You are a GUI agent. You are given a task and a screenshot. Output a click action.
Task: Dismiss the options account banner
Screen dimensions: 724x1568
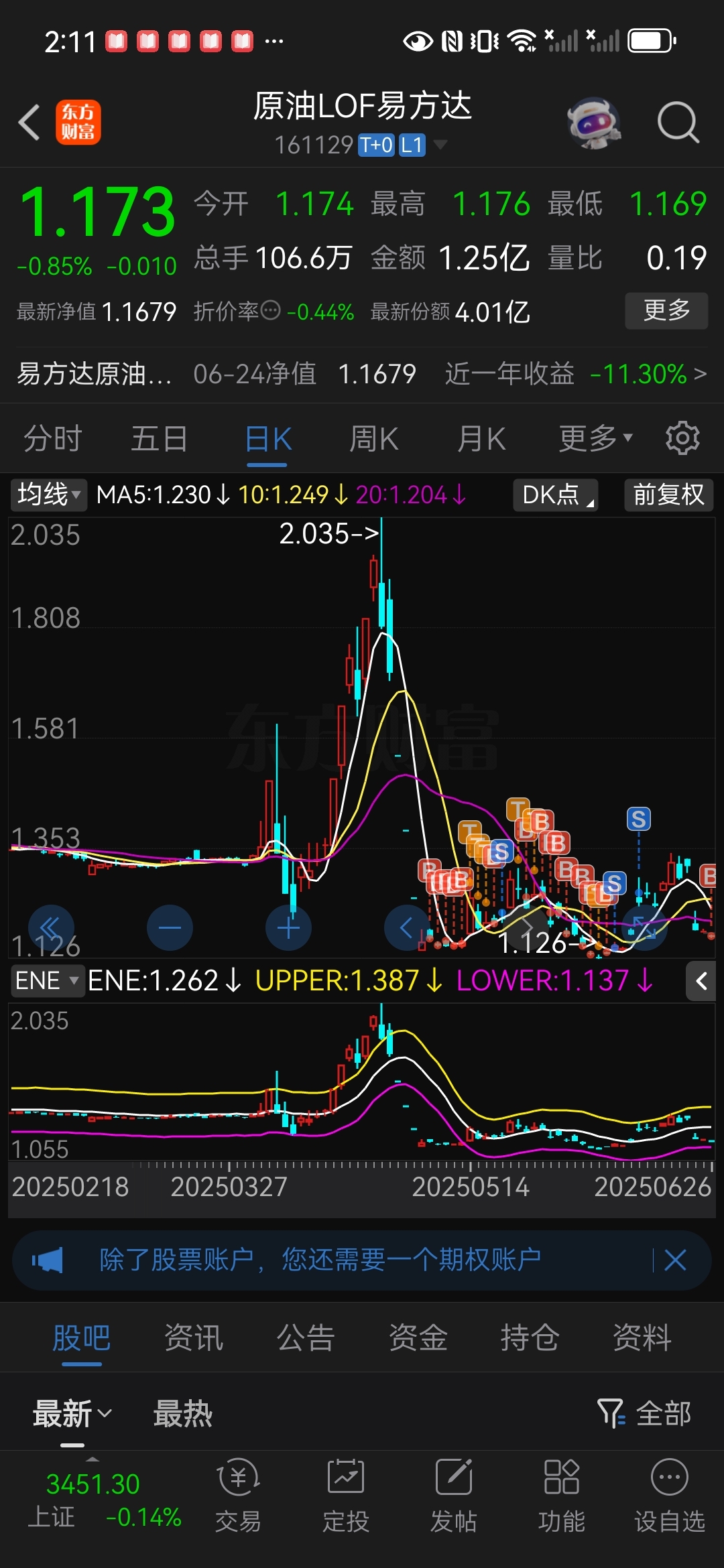pyautogui.click(x=675, y=1260)
